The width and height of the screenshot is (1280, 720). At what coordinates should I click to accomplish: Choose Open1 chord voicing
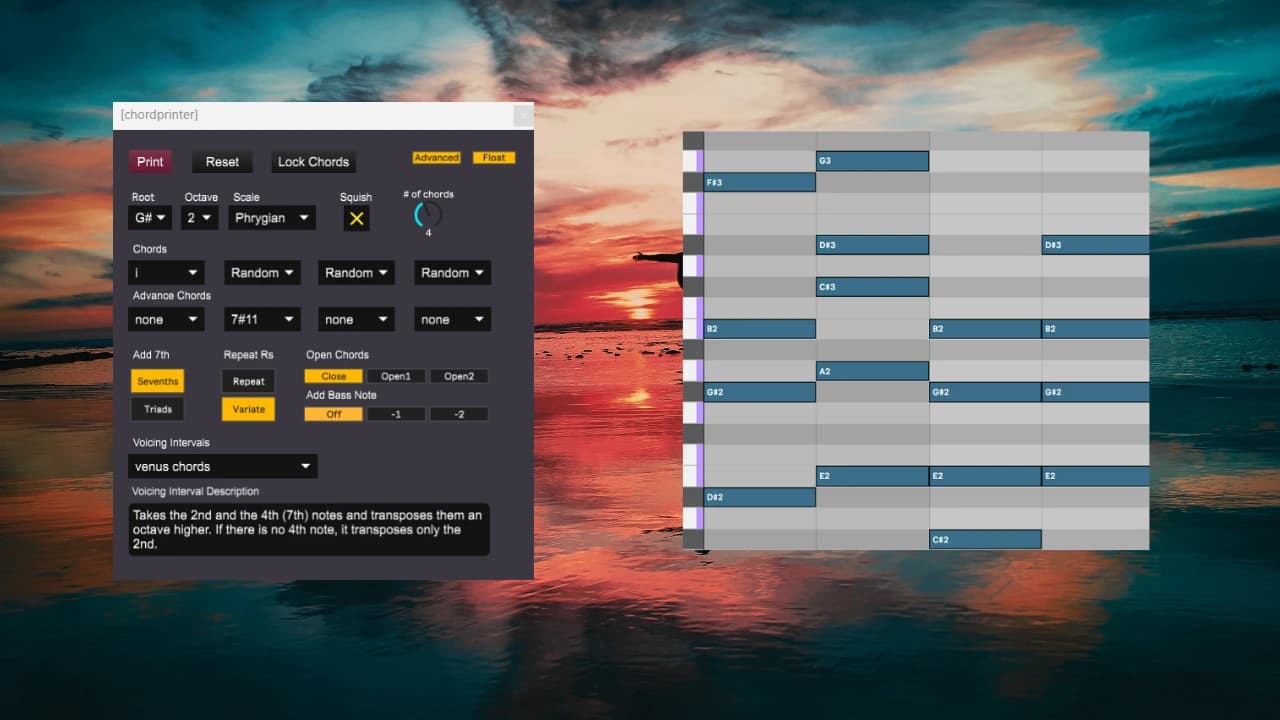coord(396,377)
